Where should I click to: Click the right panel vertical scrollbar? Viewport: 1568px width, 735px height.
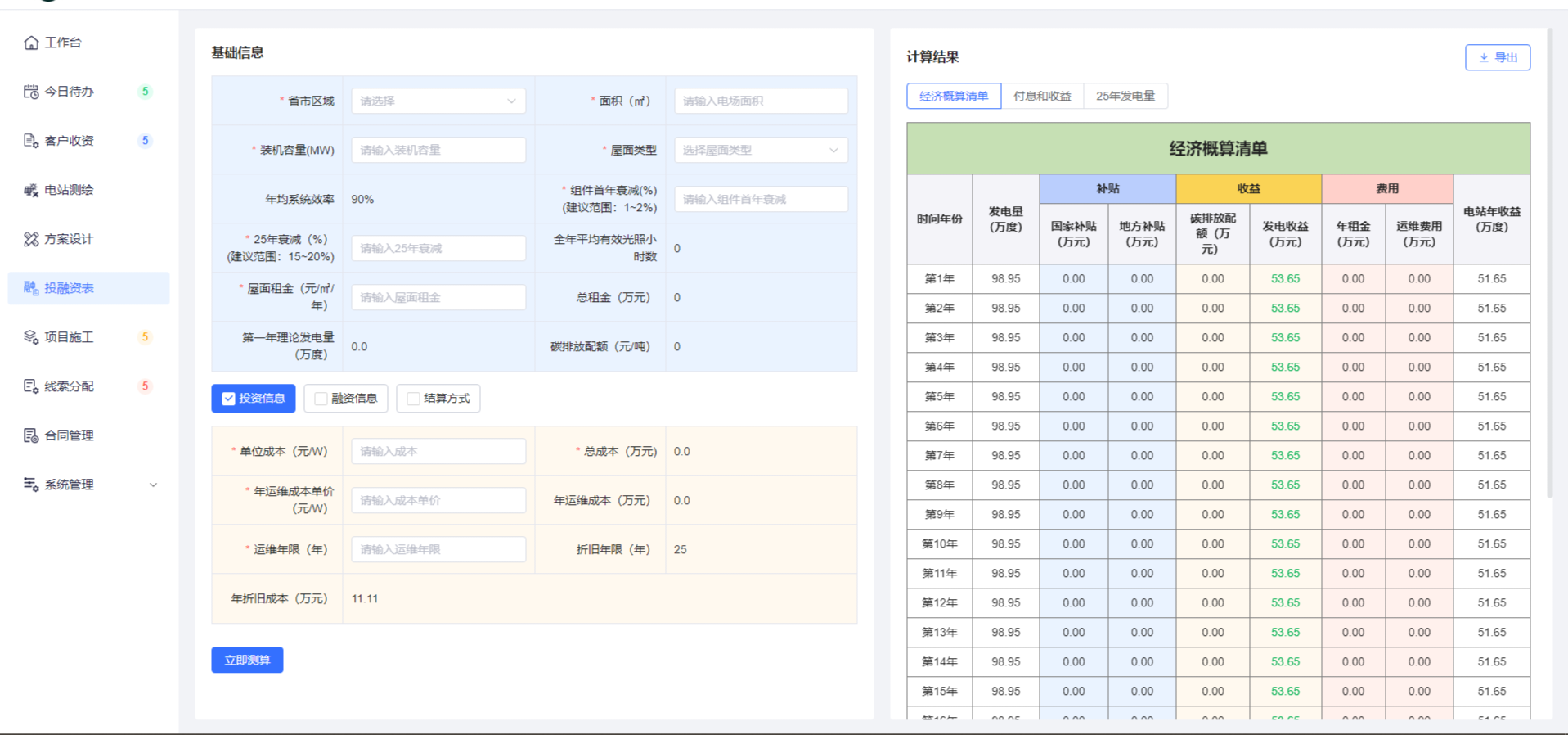[x=1549, y=262]
